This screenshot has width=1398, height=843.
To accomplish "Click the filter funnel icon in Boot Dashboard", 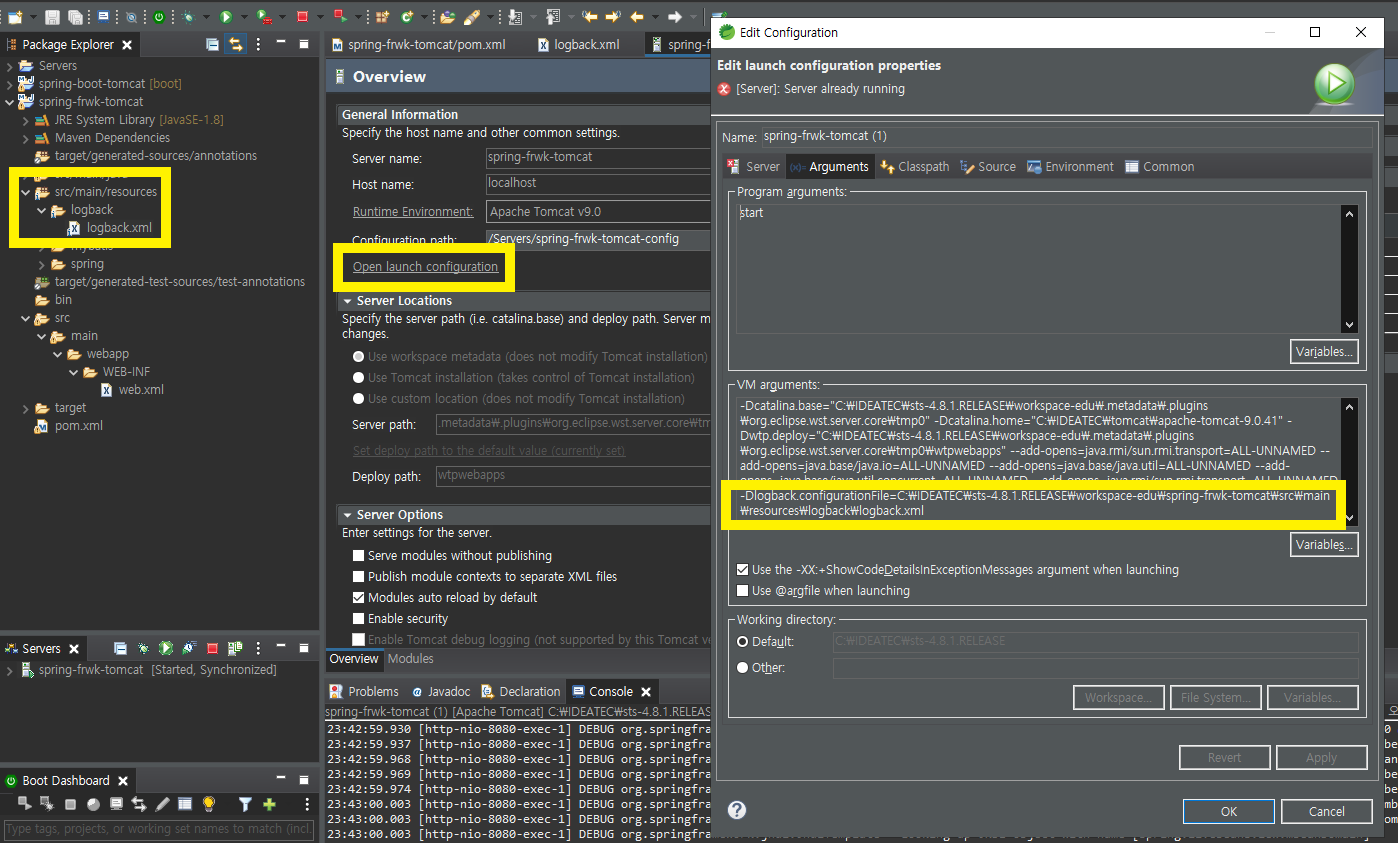I will click(245, 804).
